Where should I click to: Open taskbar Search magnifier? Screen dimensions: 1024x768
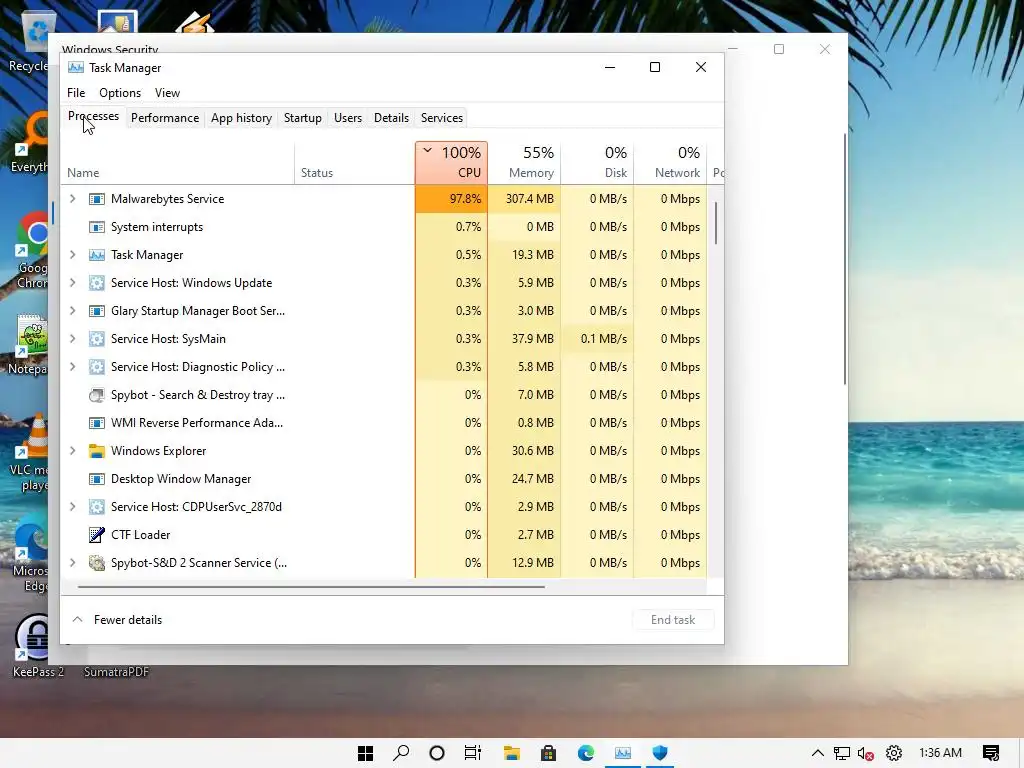pos(401,753)
